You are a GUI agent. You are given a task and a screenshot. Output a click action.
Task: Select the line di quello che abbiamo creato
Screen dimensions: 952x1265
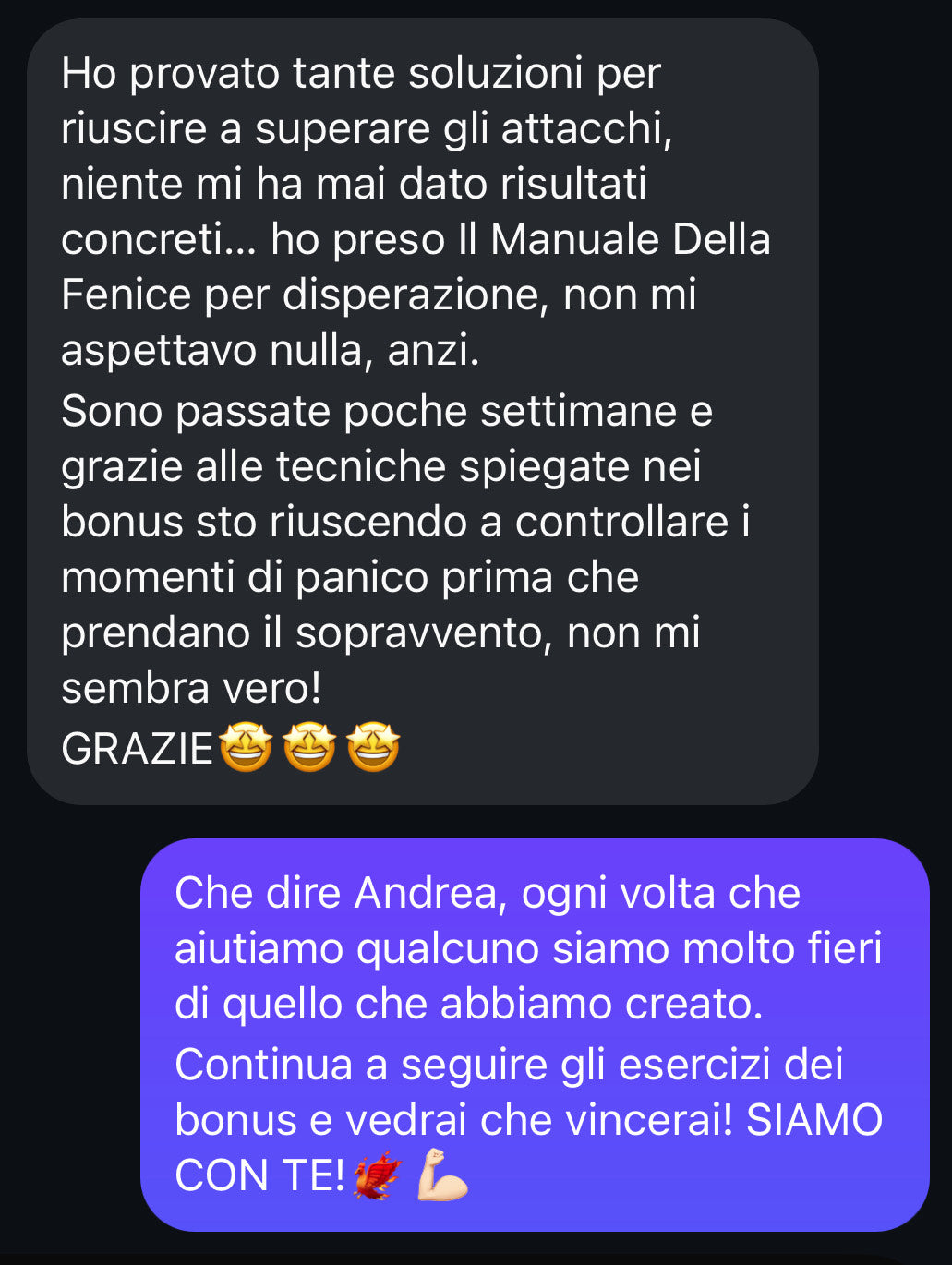[x=469, y=1005]
